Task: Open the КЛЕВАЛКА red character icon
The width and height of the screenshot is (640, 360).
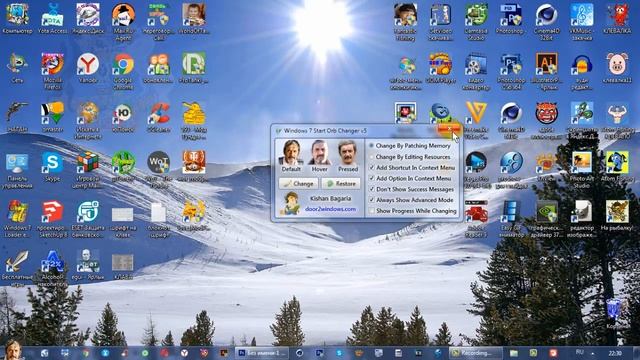Action: (617, 18)
